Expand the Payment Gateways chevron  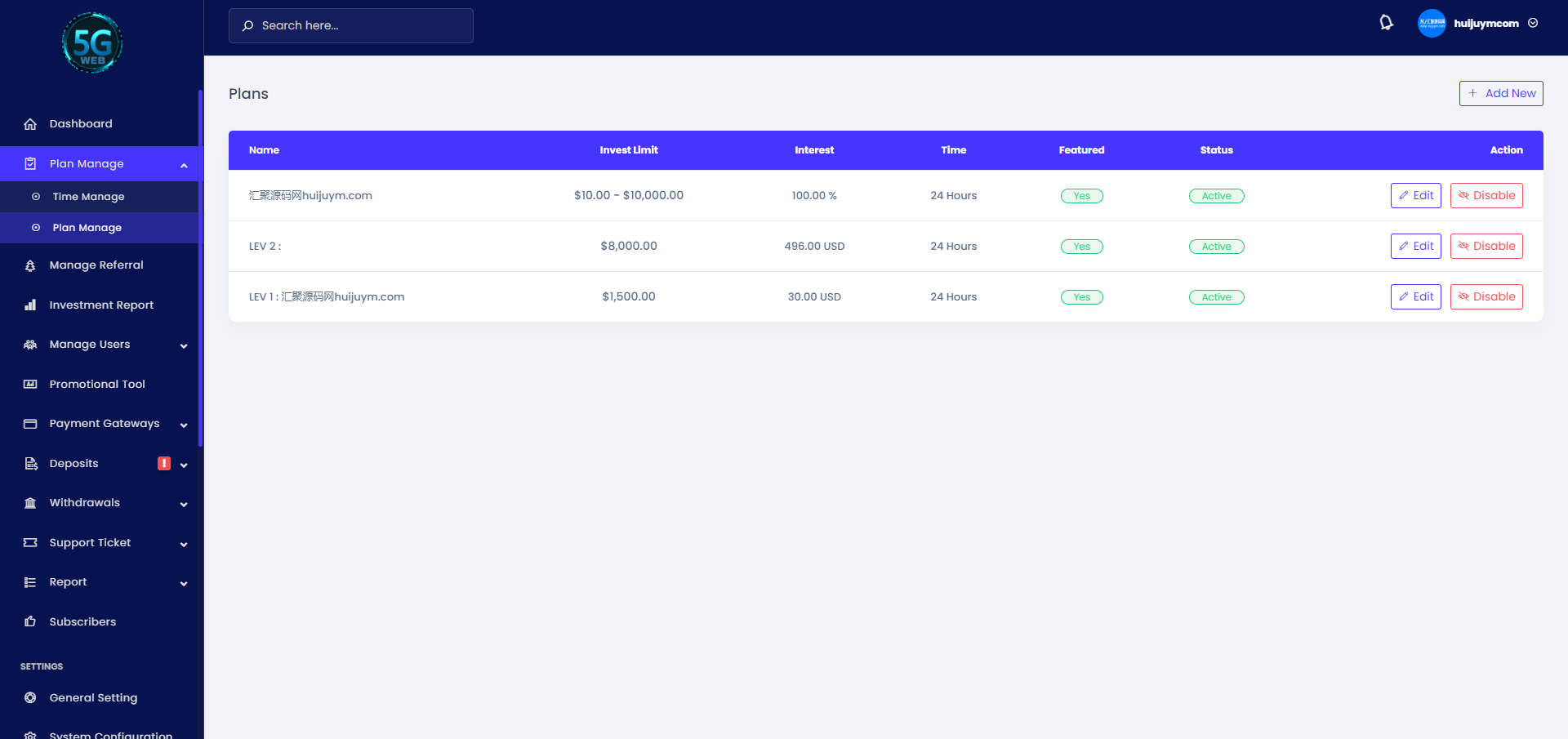pos(184,425)
